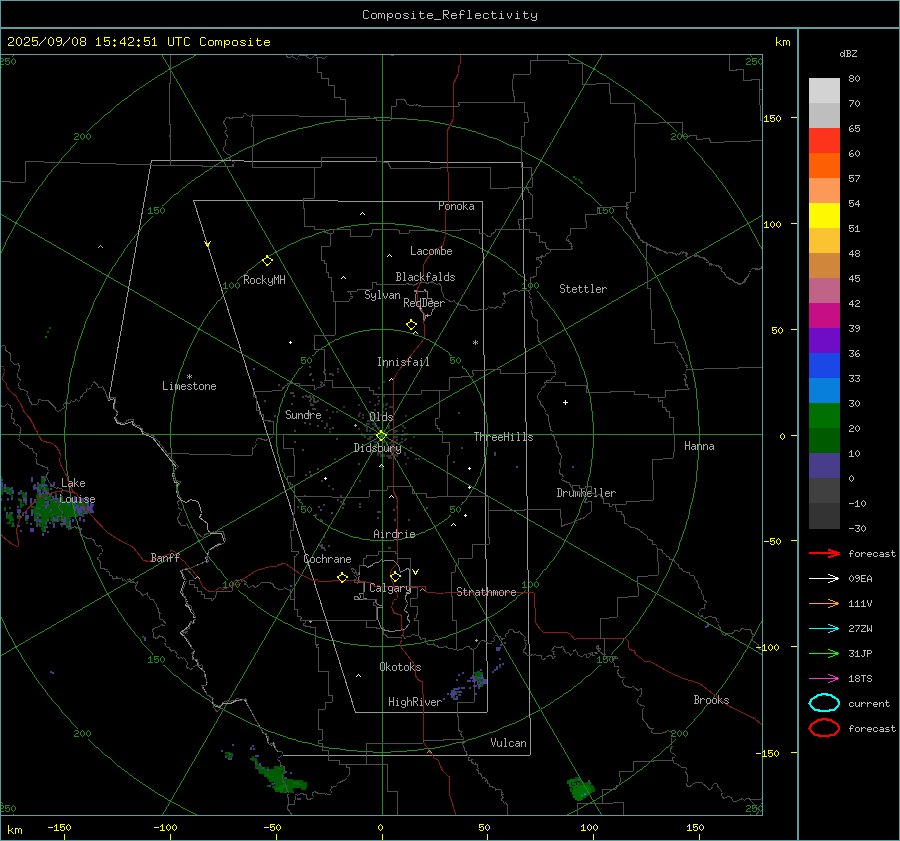Click the Airdrie city label
This screenshot has height=841, width=900.
click(394, 534)
